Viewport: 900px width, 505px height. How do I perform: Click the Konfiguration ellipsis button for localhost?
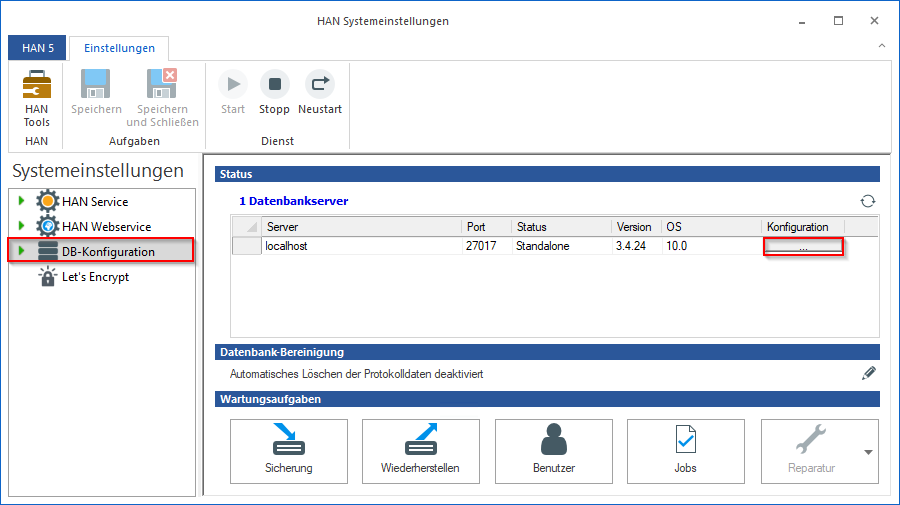click(x=803, y=246)
